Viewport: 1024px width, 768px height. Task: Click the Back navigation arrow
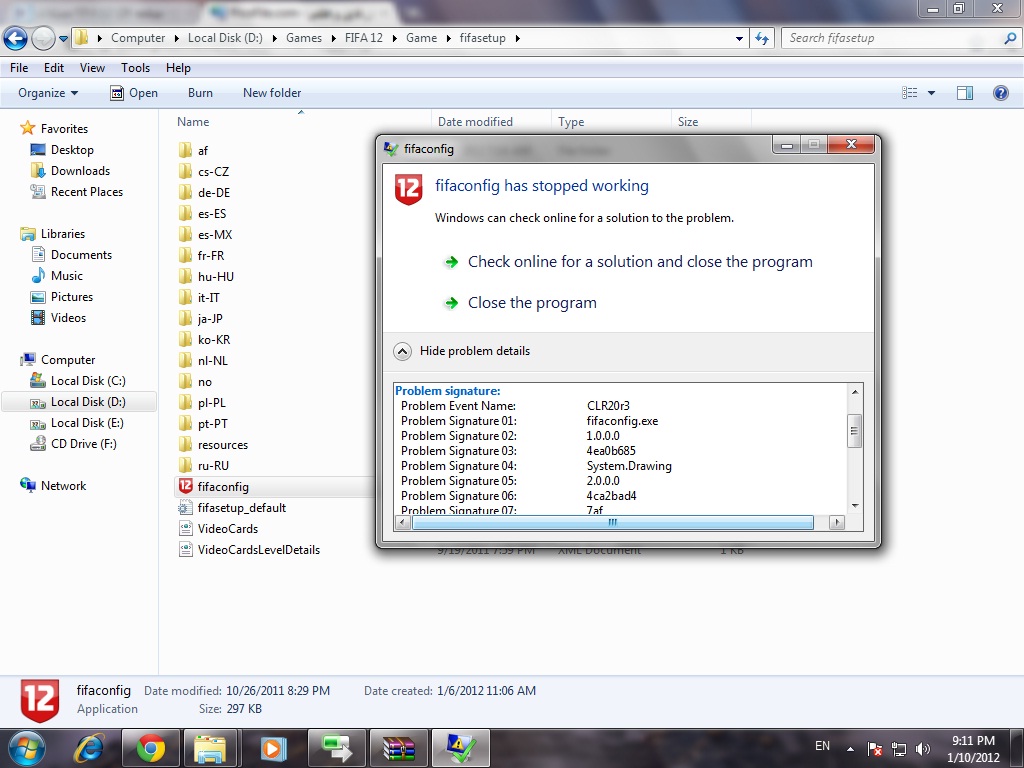[16, 39]
